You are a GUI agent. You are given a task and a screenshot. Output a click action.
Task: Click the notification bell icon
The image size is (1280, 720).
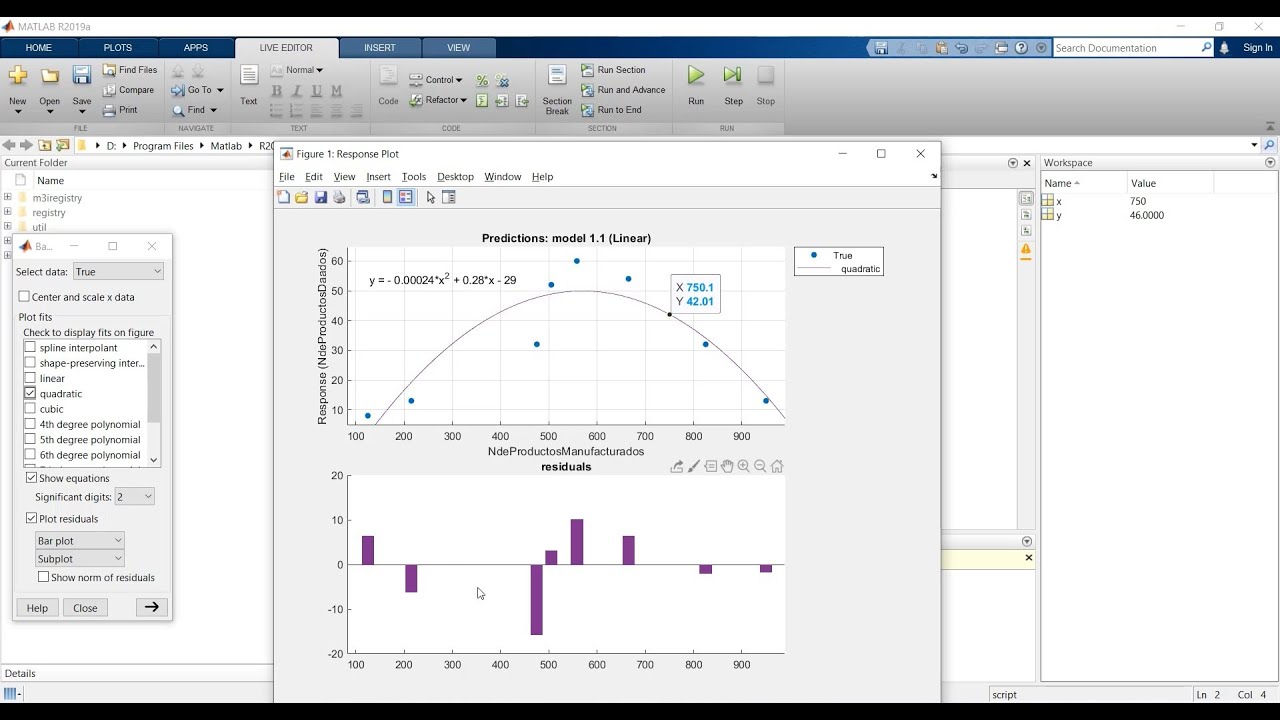point(1225,48)
